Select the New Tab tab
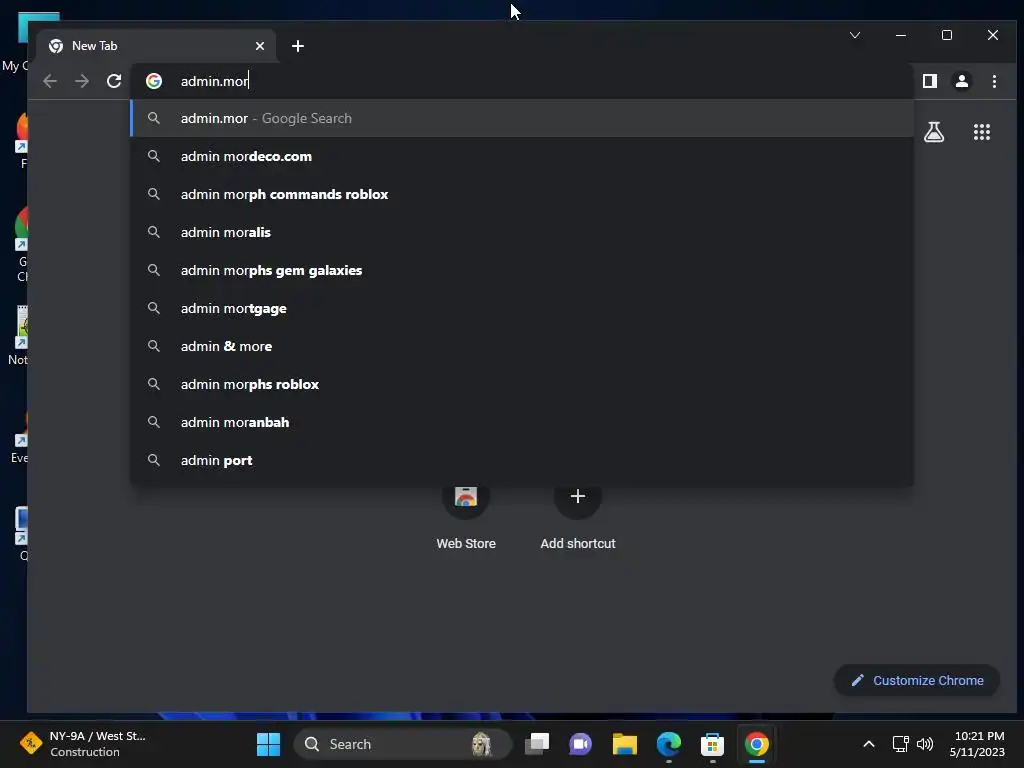The image size is (1024, 768). (x=157, y=46)
